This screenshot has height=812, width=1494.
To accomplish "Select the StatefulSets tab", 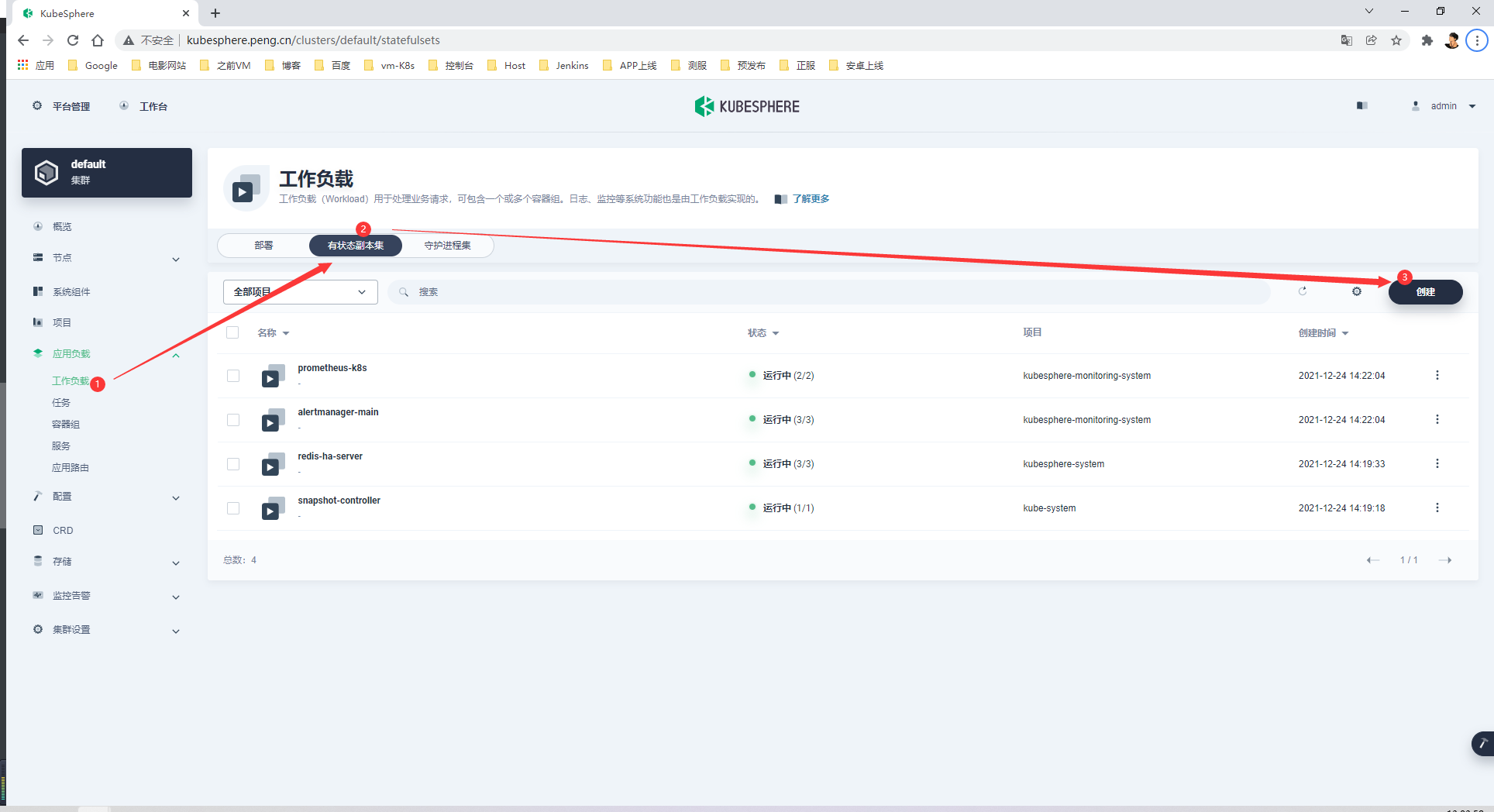I will click(356, 245).
